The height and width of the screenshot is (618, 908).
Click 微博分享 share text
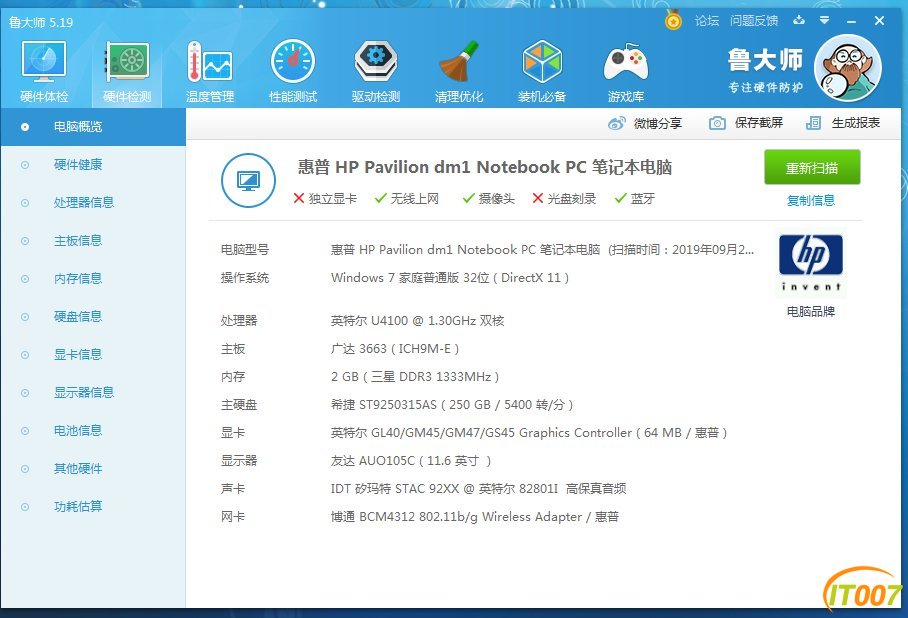658,123
